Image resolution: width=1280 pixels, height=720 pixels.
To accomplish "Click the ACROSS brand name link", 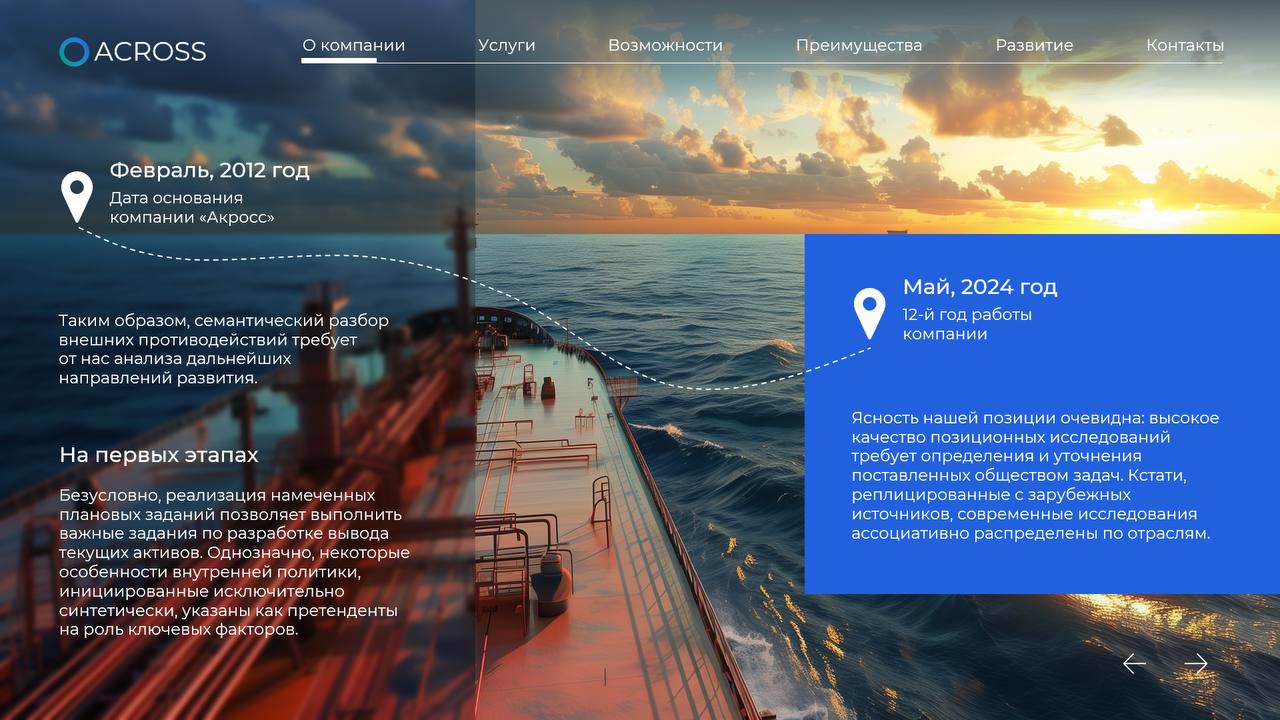I will (x=150, y=52).
